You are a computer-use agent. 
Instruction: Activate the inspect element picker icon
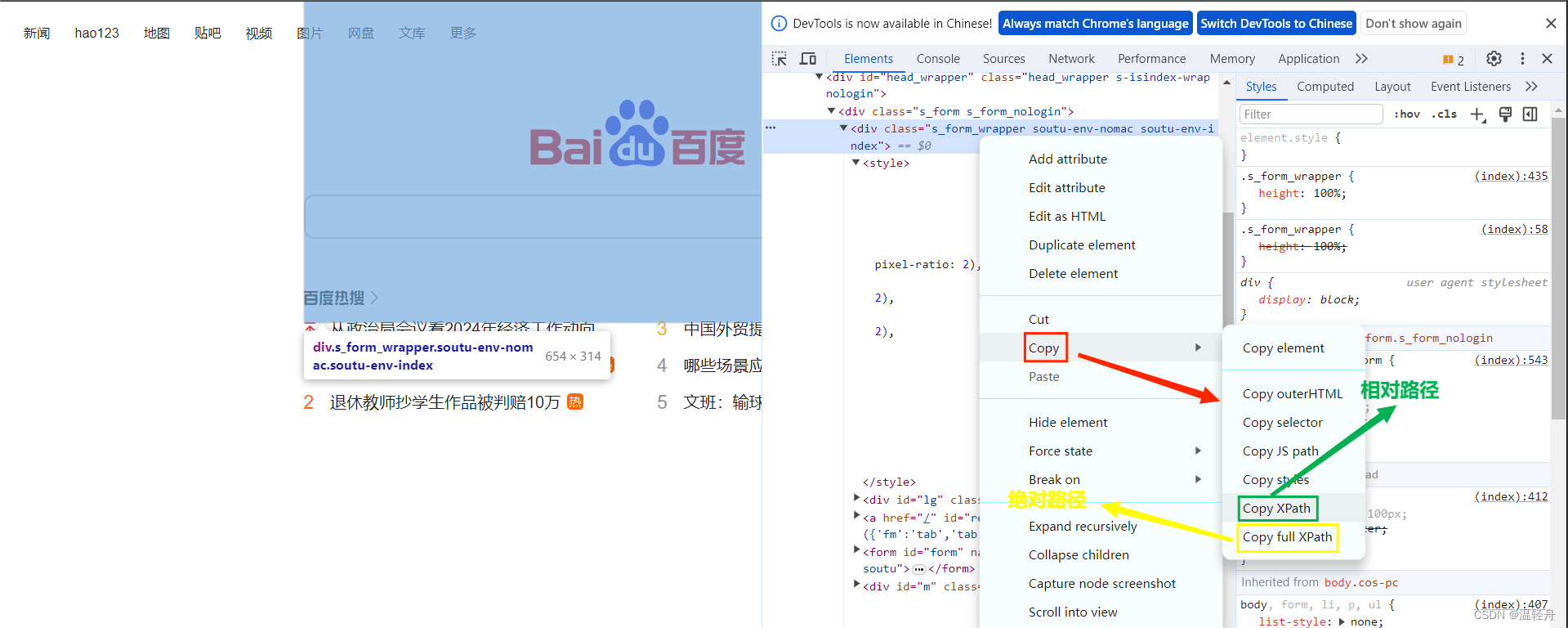tap(780, 59)
